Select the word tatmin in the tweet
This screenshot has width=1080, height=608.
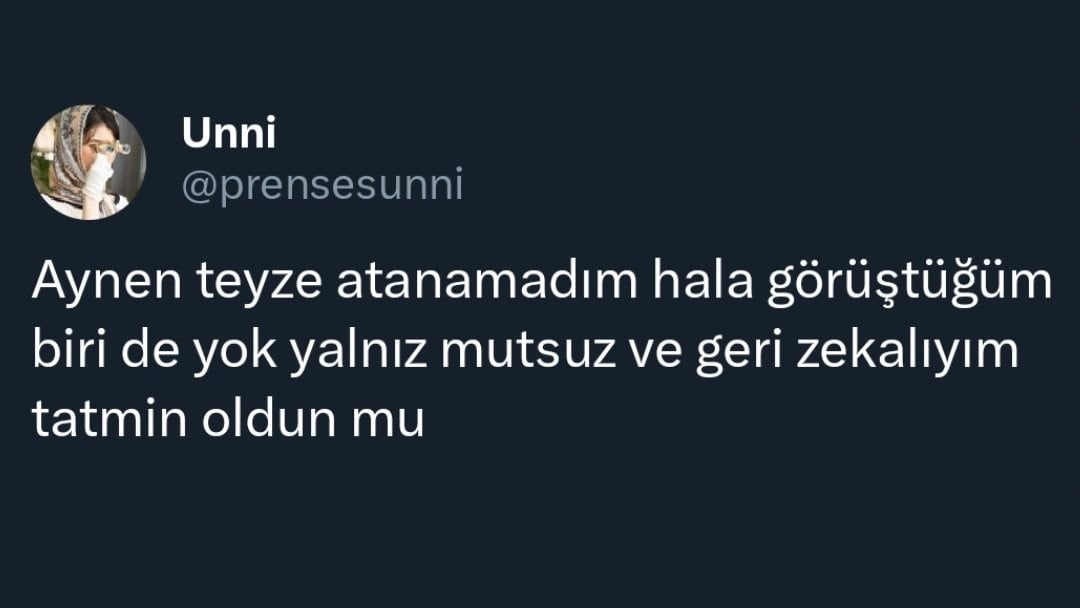click(x=109, y=420)
